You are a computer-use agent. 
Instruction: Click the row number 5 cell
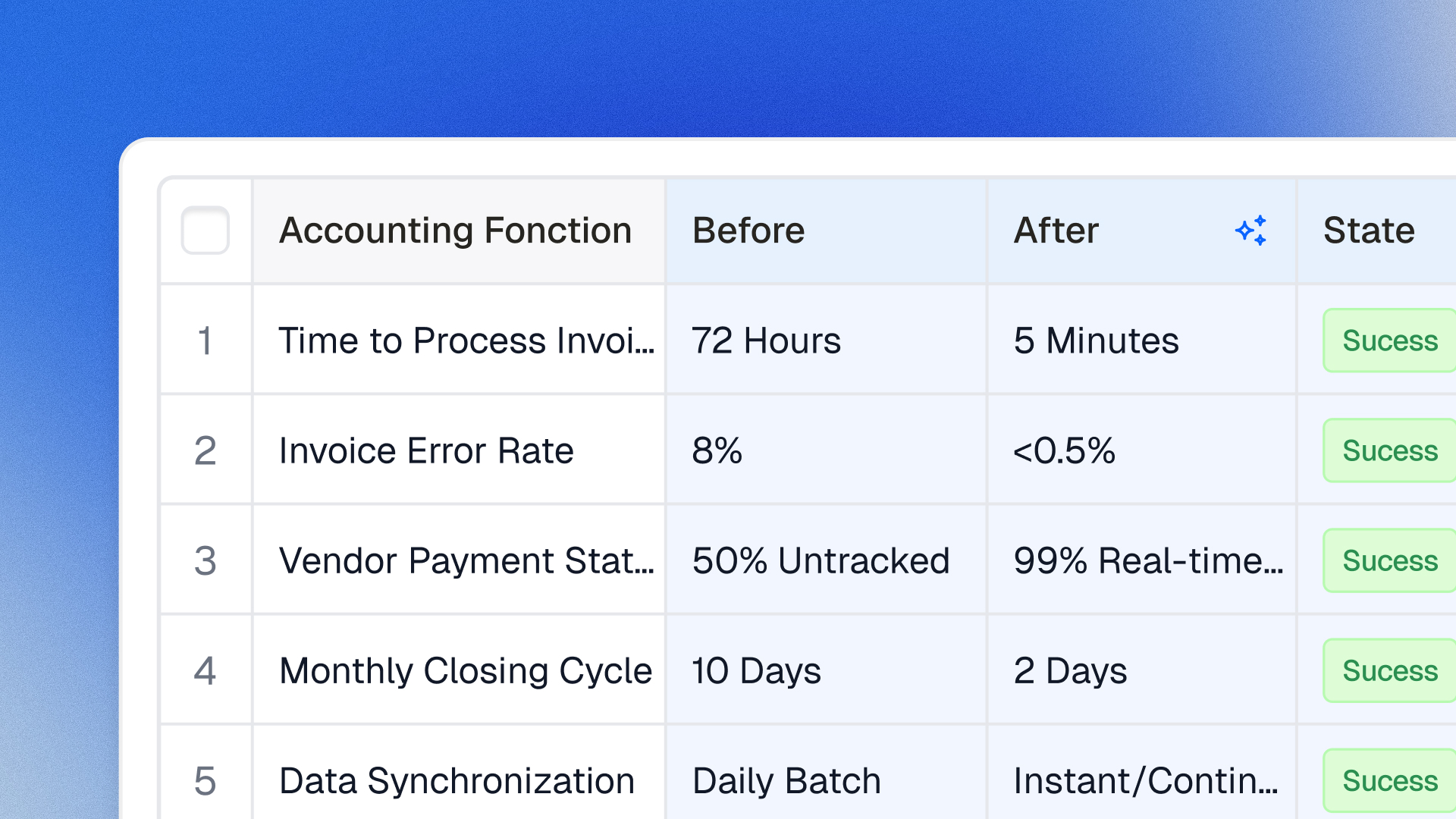click(206, 780)
